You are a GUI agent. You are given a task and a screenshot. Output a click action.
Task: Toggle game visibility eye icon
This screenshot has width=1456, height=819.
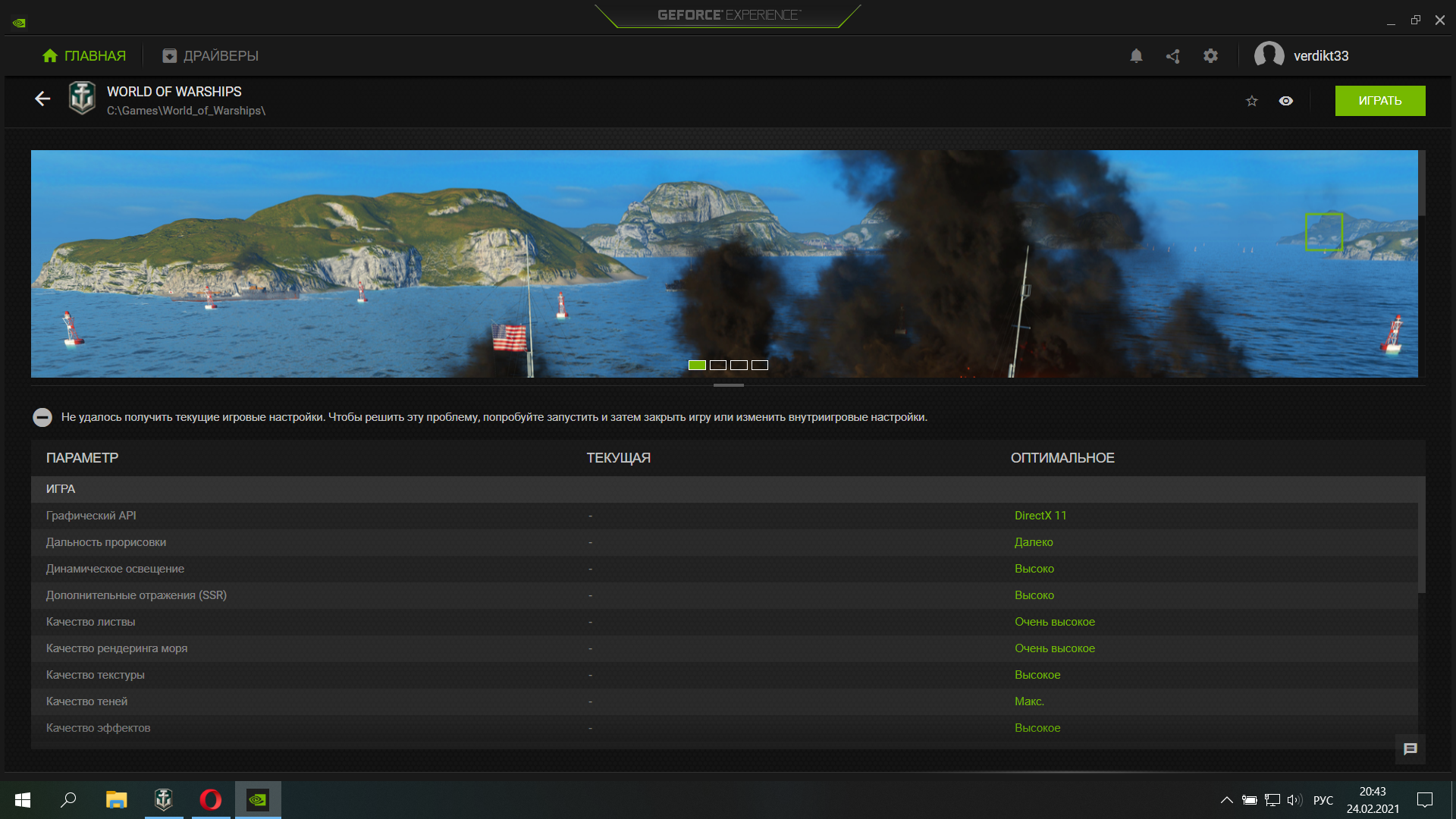(1286, 101)
